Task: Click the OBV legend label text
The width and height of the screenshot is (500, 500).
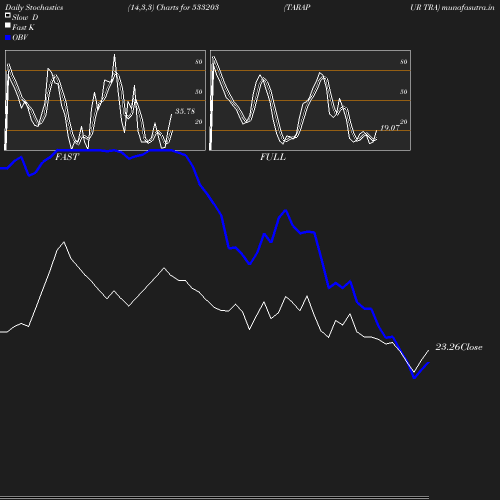Action: (20, 38)
